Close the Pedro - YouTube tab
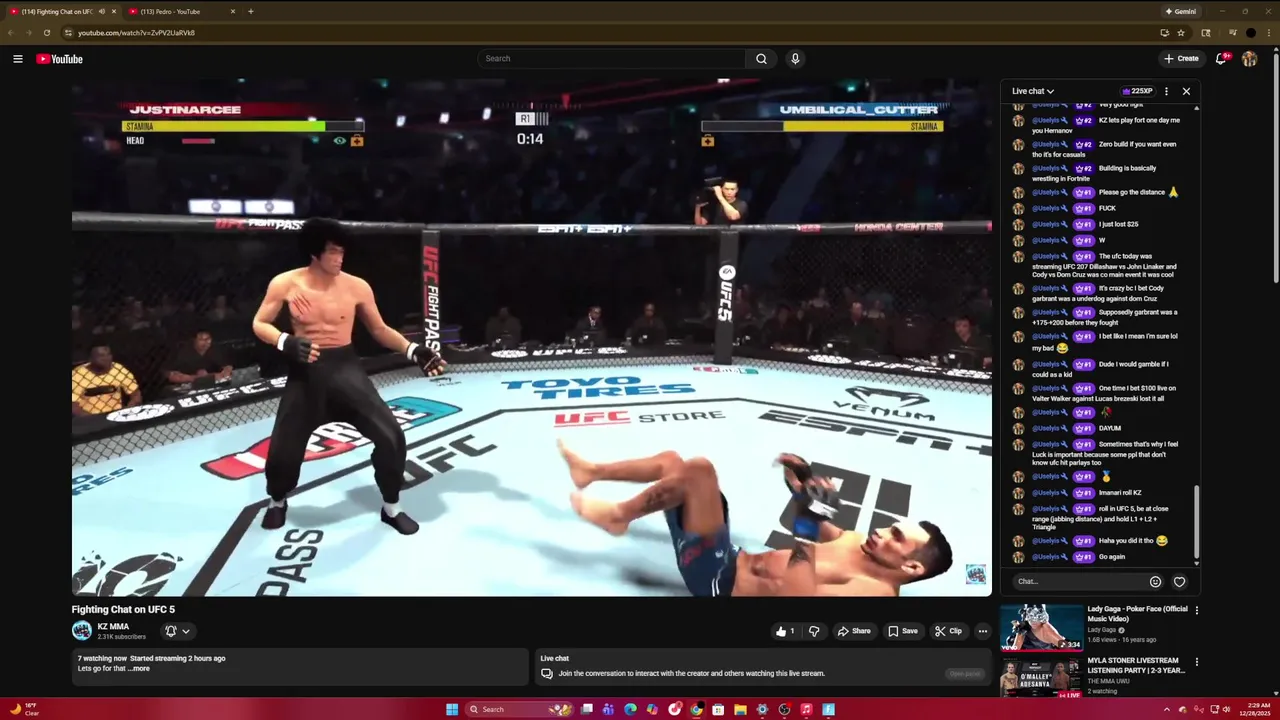 [x=233, y=11]
